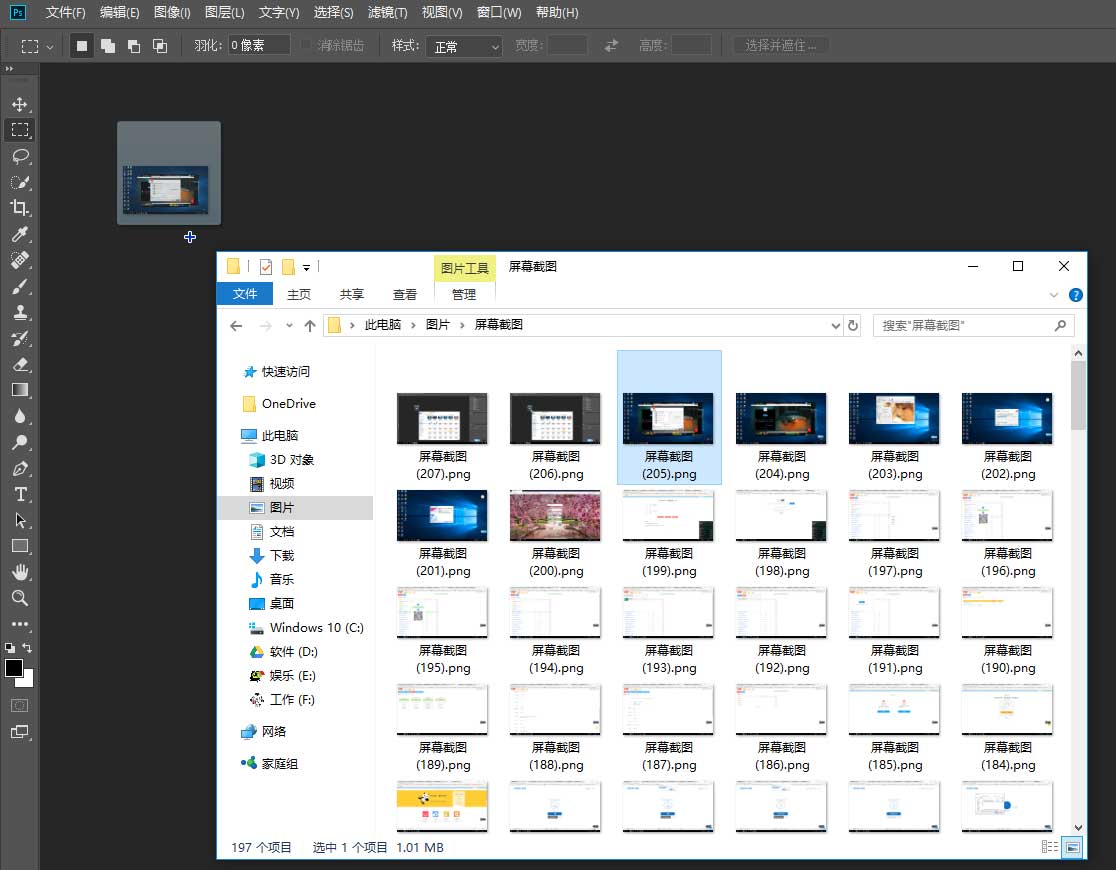The image size is (1116, 870).
Task: Open the 滤镜 menu in Photoshop
Action: (x=389, y=13)
